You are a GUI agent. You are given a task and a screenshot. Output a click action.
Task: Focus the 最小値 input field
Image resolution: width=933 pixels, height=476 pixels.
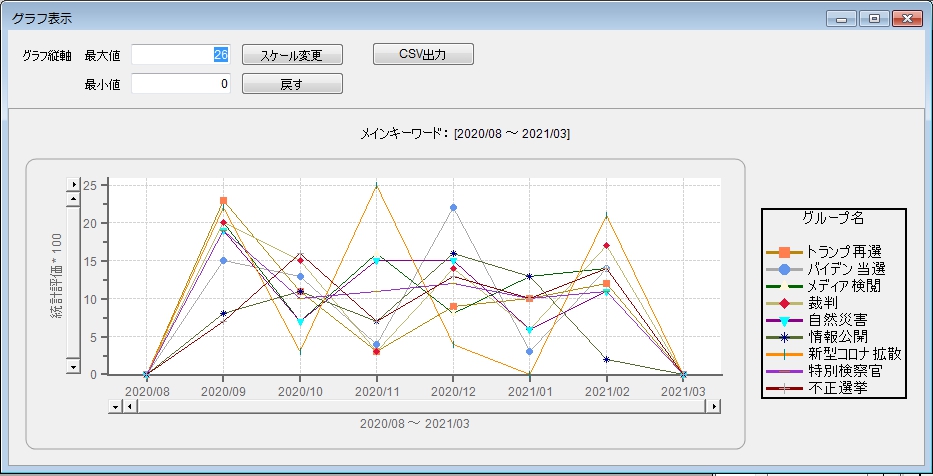[181, 84]
